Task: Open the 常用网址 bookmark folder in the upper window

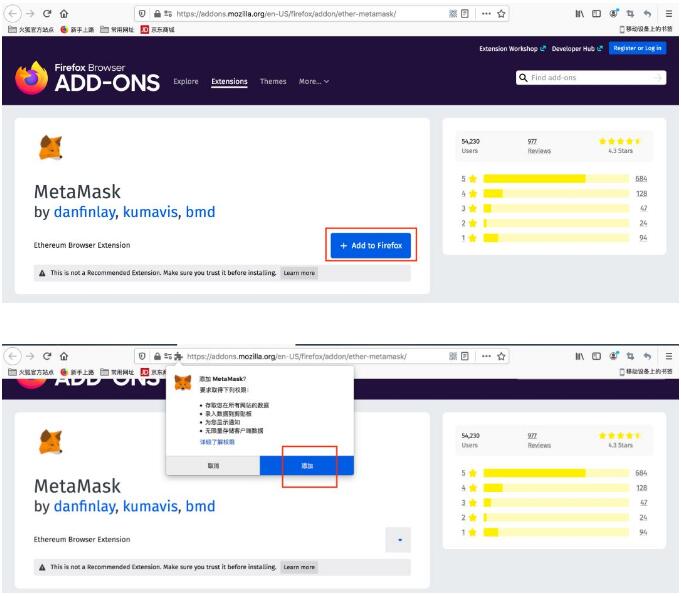Action: pyautogui.click(x=117, y=30)
